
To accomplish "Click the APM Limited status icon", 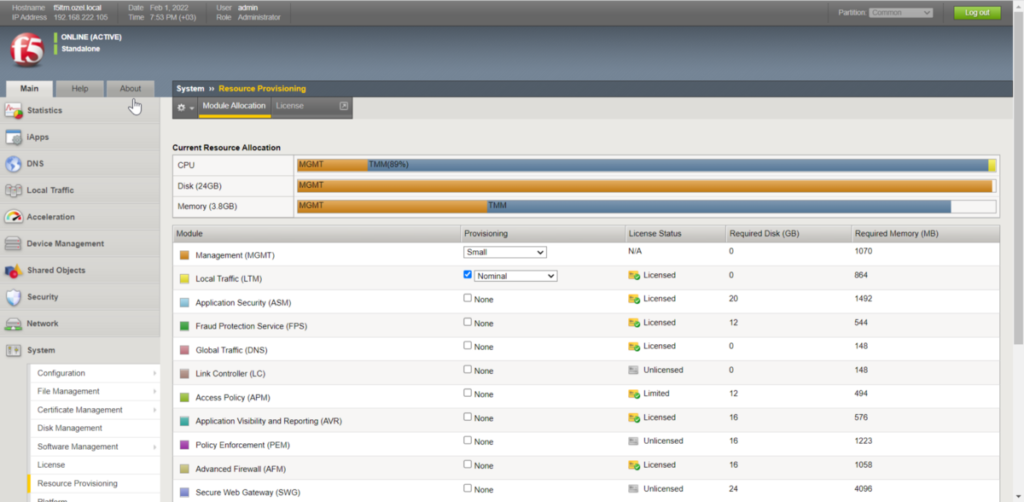I will pos(633,394).
